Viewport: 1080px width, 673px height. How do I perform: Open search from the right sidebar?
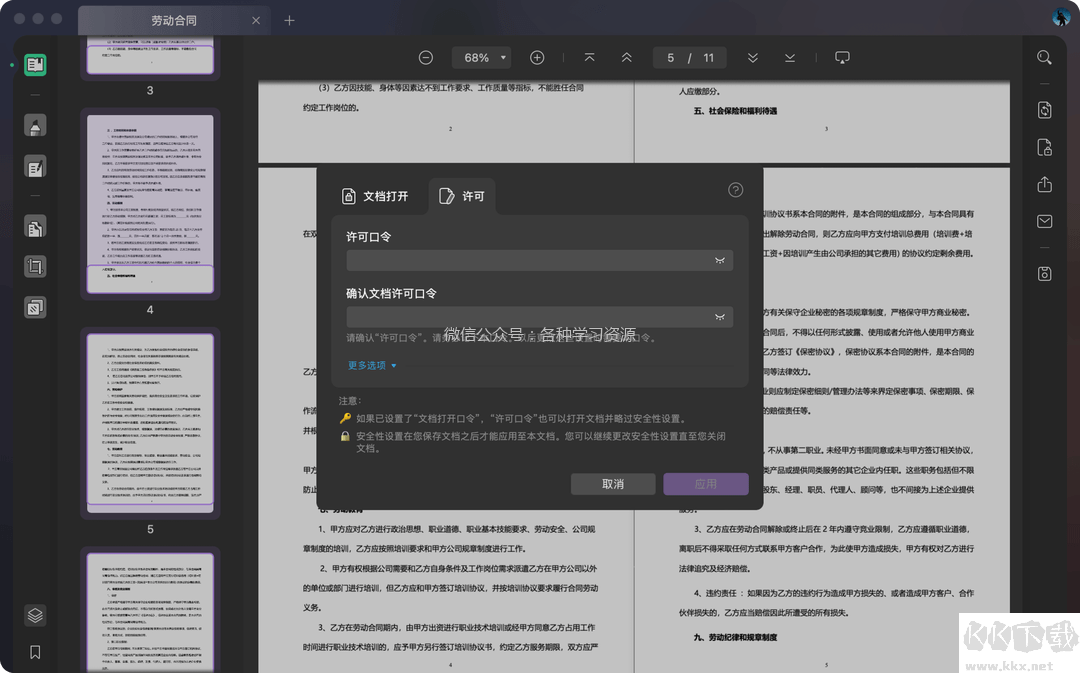(1044, 57)
